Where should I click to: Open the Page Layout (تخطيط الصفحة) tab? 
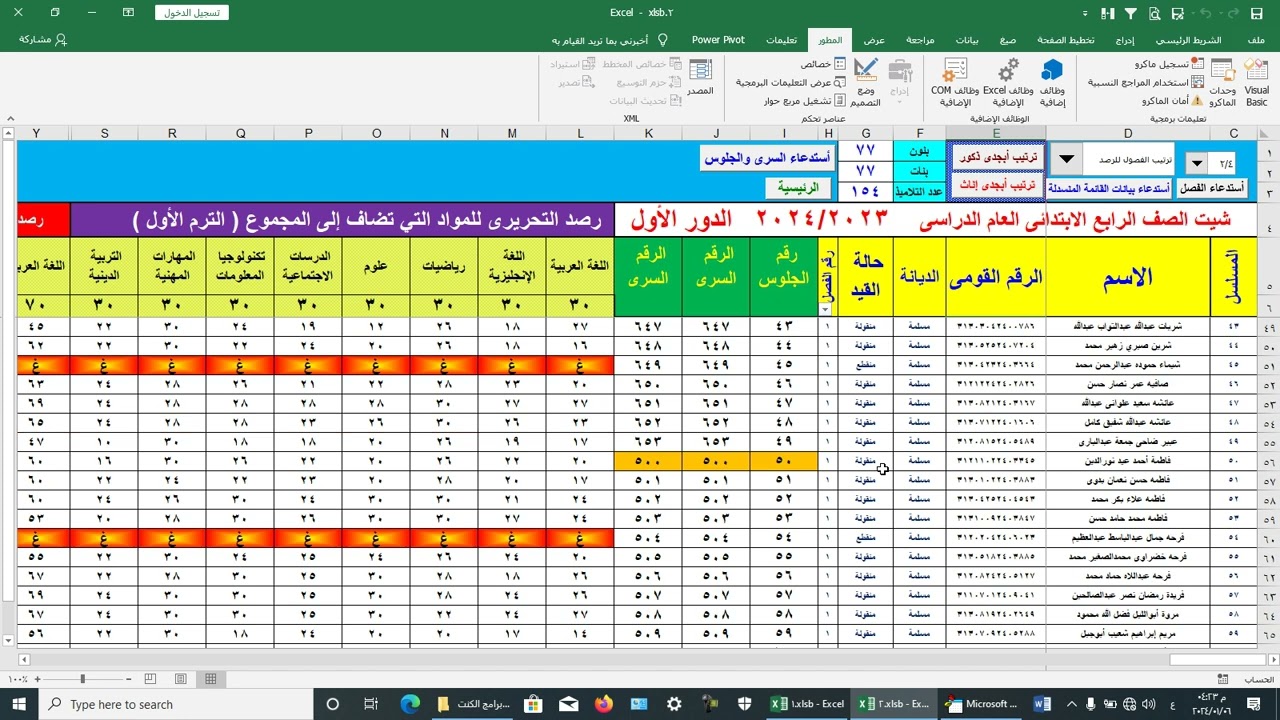point(1065,40)
